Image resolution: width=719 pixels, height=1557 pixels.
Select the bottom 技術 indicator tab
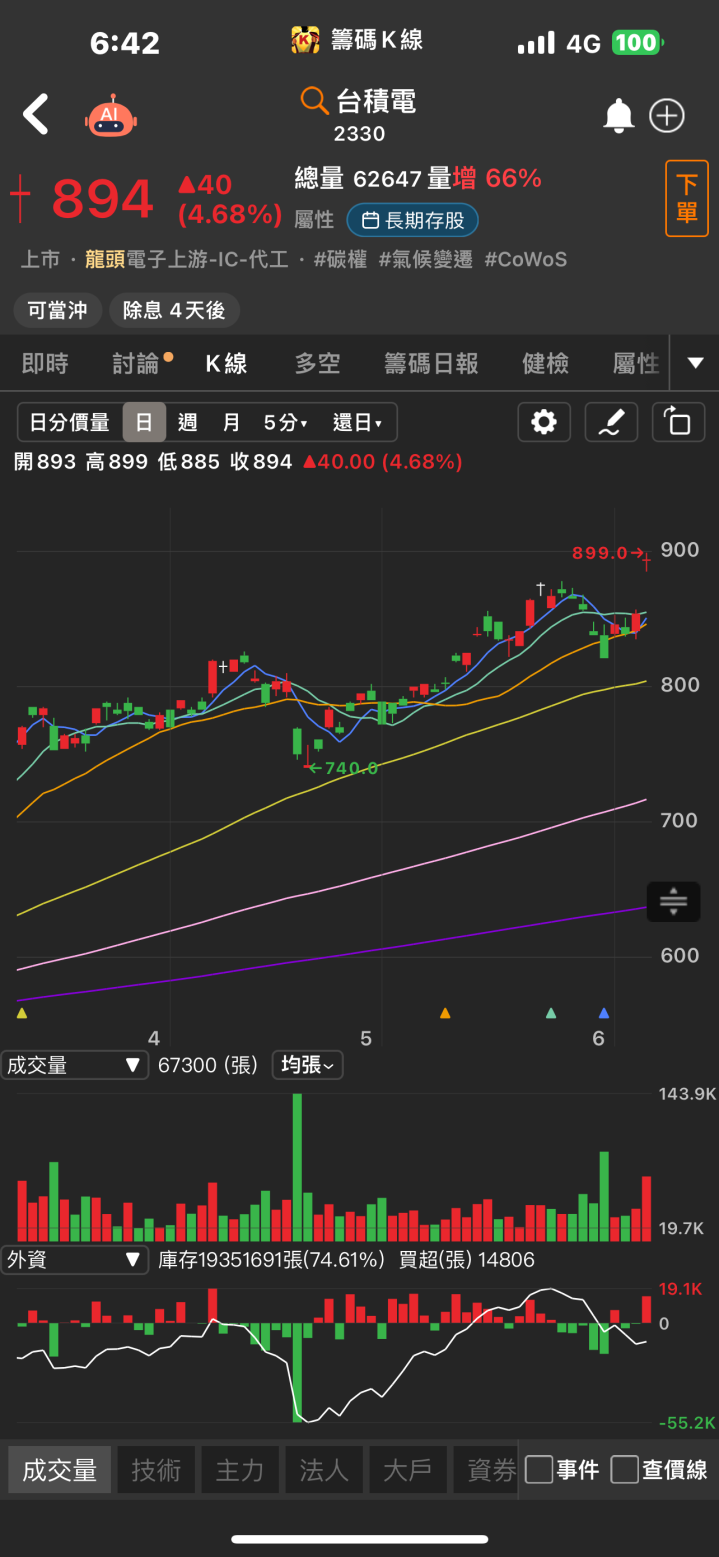point(156,1469)
